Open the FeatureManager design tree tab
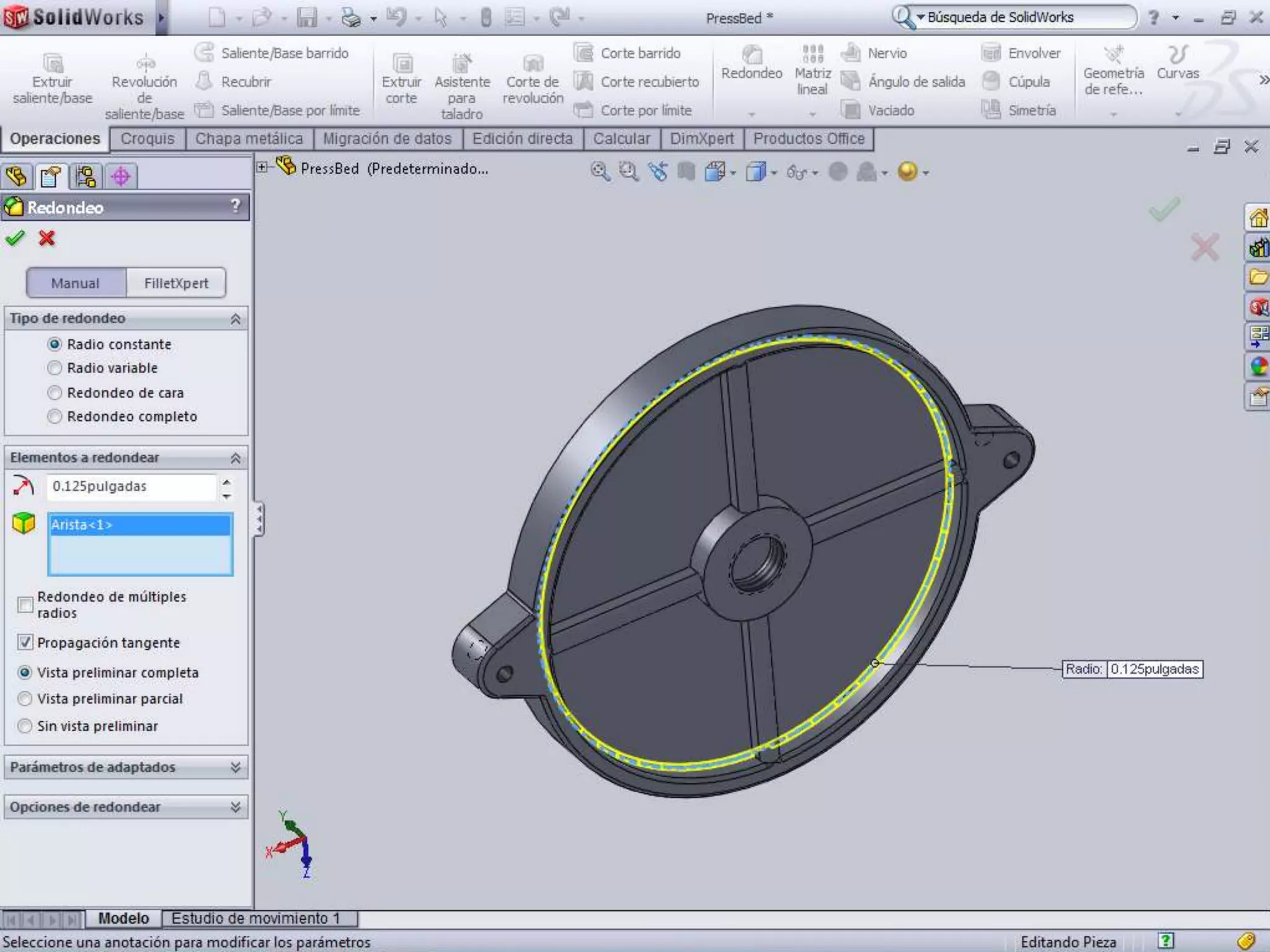1270x952 pixels. coord(17,177)
